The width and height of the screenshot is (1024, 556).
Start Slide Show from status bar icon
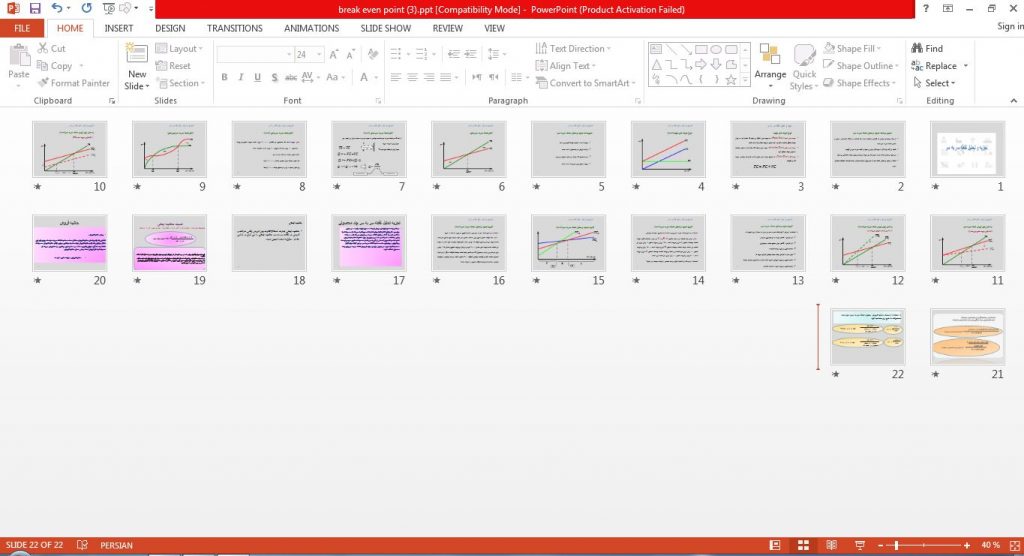(859, 545)
